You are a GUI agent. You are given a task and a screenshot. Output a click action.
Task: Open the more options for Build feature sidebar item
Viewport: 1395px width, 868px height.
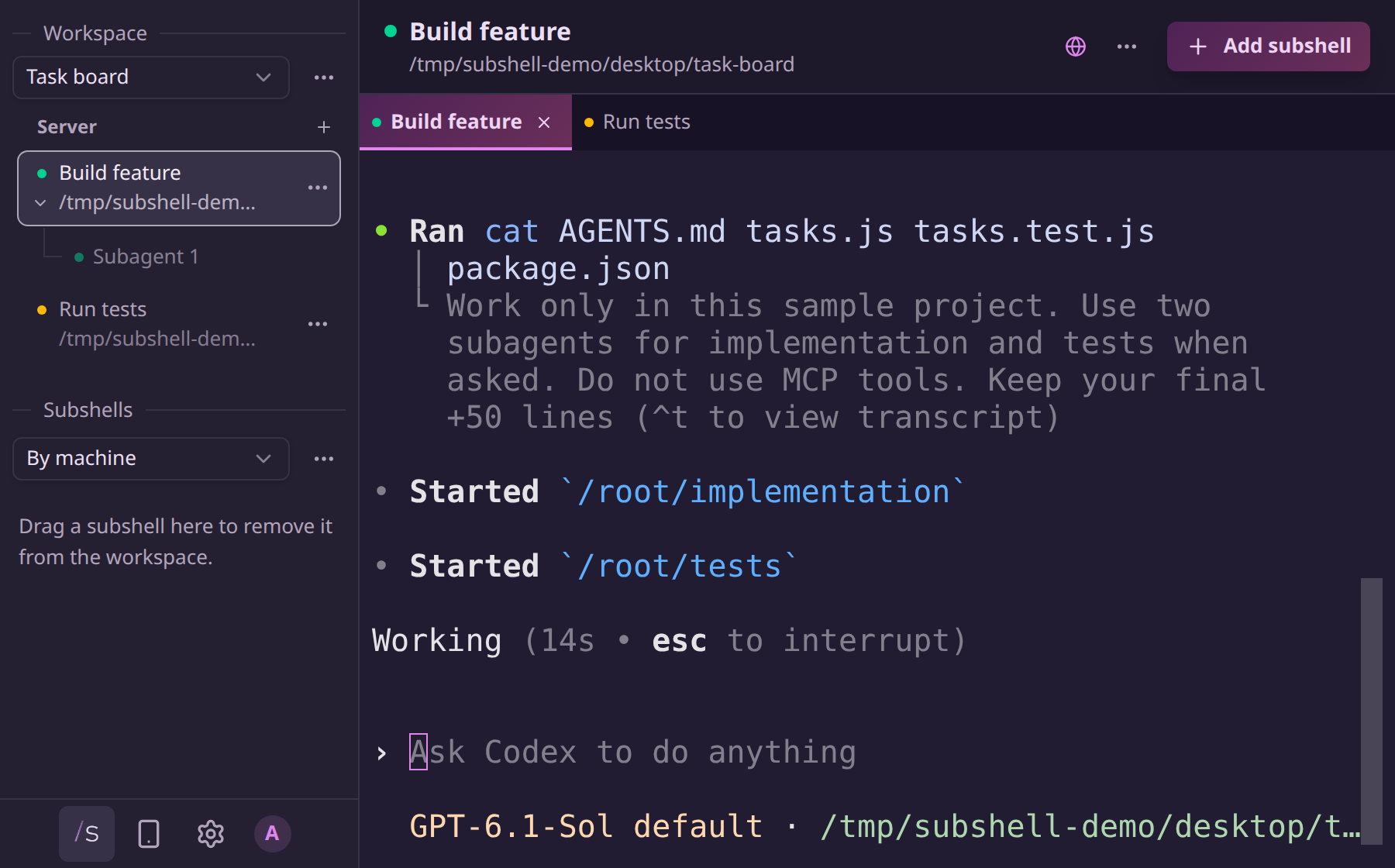tap(318, 188)
